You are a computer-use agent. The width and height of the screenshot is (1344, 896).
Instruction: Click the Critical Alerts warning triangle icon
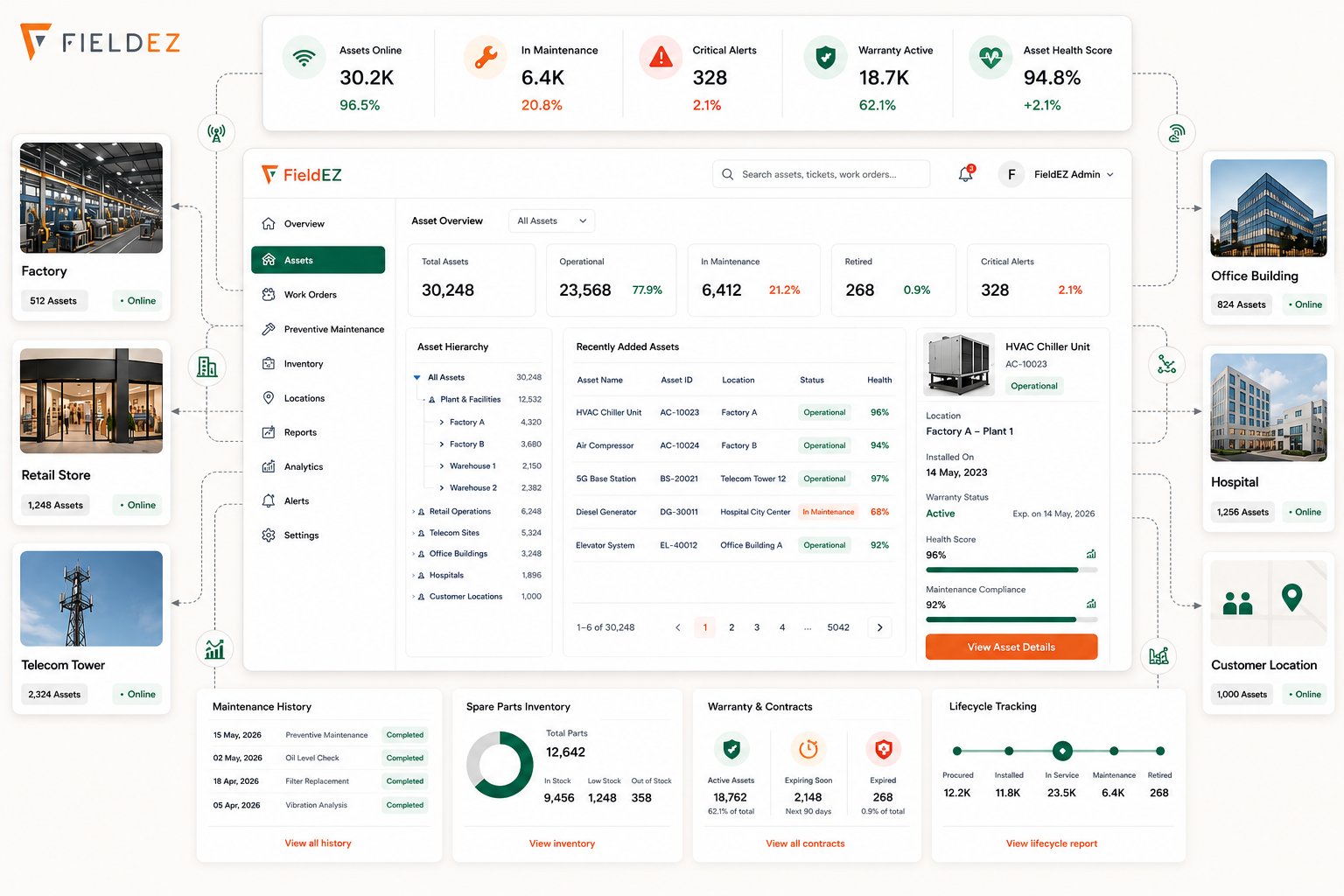pyautogui.click(x=661, y=58)
